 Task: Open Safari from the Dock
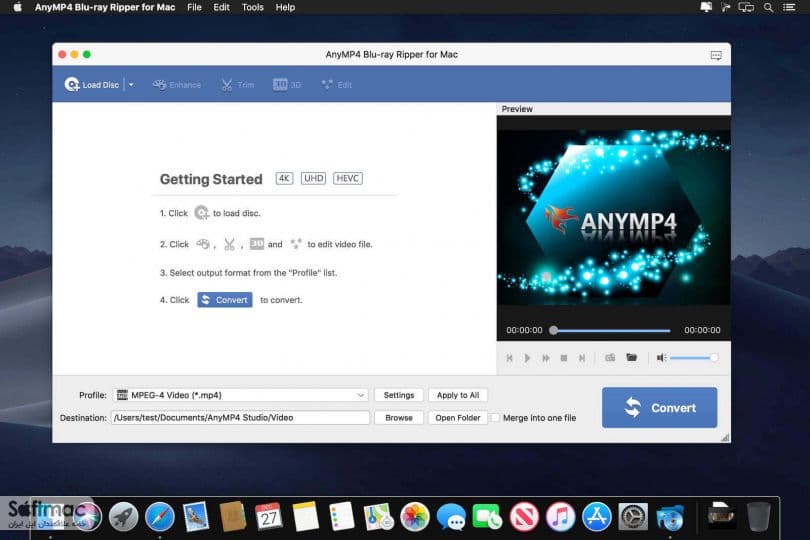click(160, 516)
